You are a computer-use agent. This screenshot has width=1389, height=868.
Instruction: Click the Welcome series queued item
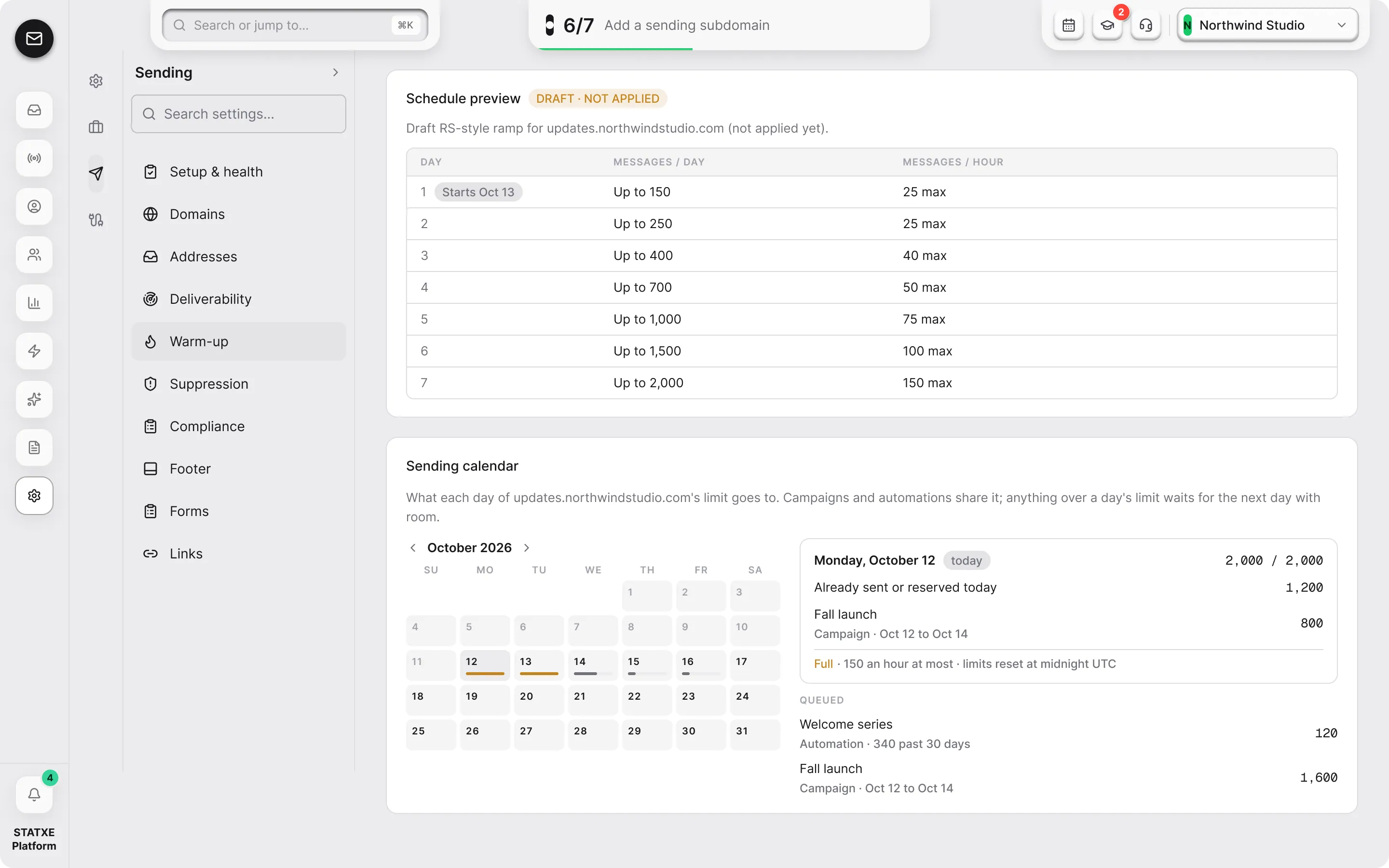[x=1068, y=733]
